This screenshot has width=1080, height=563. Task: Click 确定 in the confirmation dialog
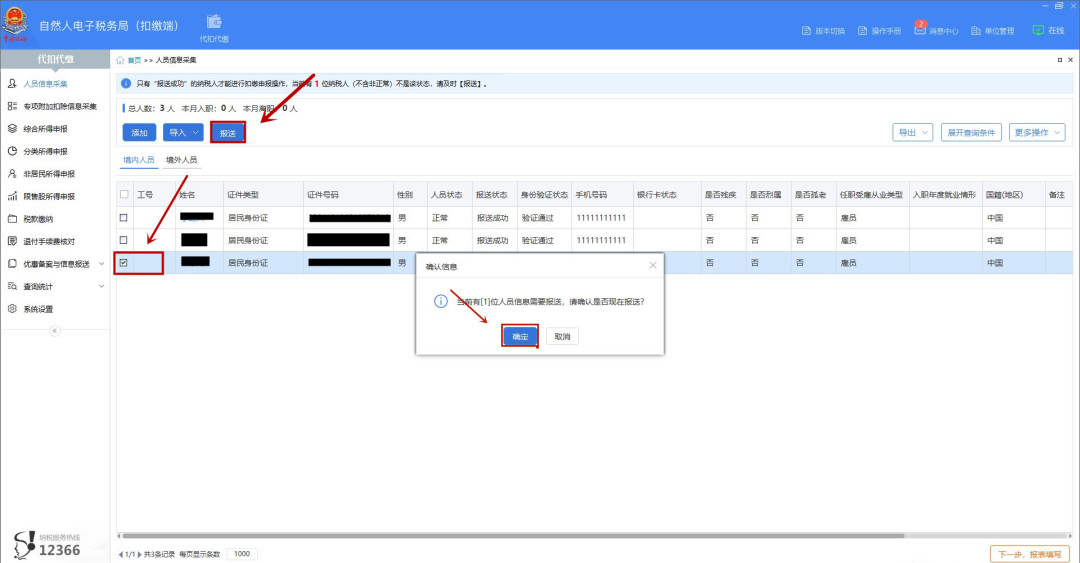point(520,337)
